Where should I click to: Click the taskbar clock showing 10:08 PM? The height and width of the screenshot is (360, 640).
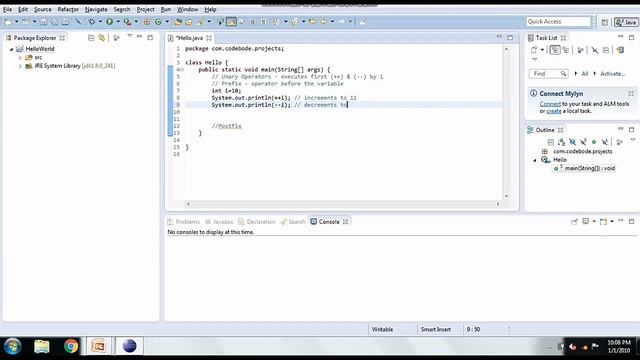tap(619, 346)
